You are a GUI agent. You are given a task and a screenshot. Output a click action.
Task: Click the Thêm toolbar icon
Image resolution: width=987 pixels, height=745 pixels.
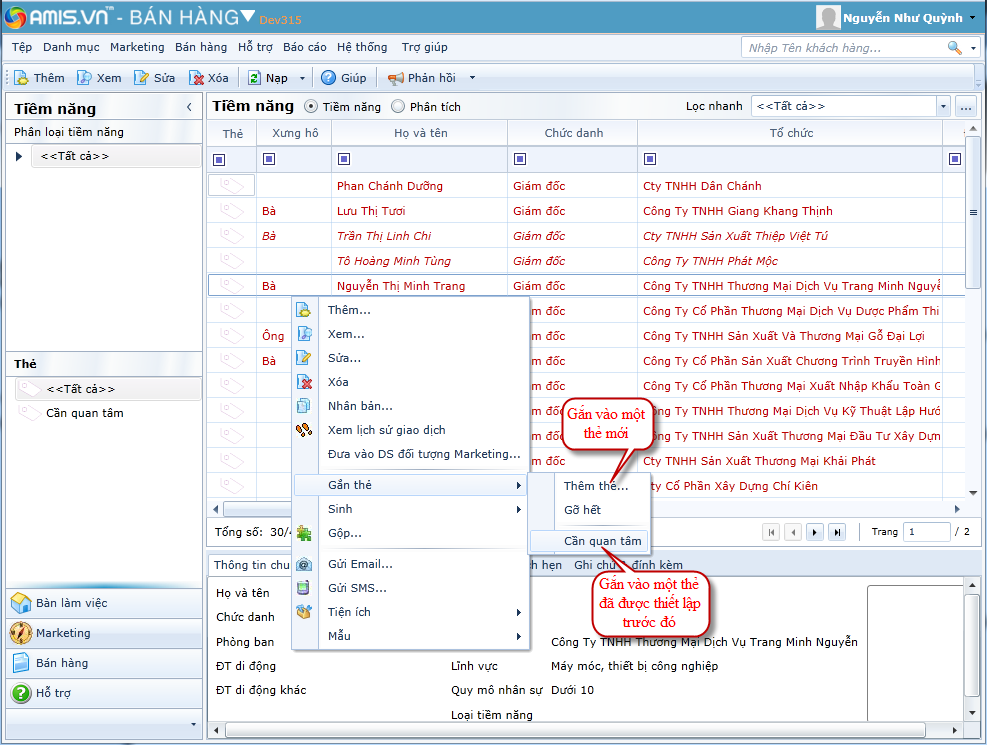(x=22, y=78)
